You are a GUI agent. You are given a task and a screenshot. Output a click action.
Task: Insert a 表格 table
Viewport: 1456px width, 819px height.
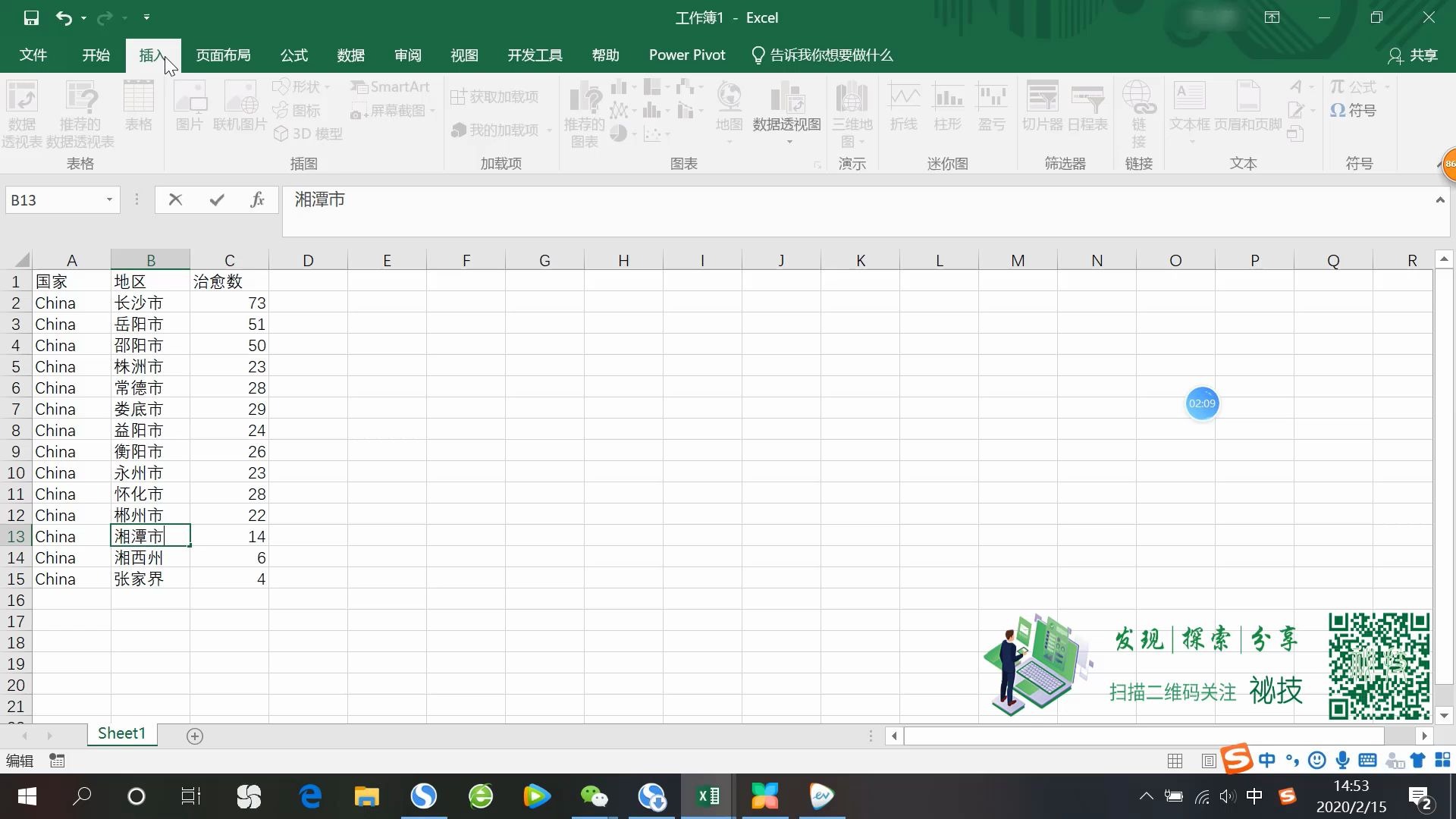[x=139, y=106]
